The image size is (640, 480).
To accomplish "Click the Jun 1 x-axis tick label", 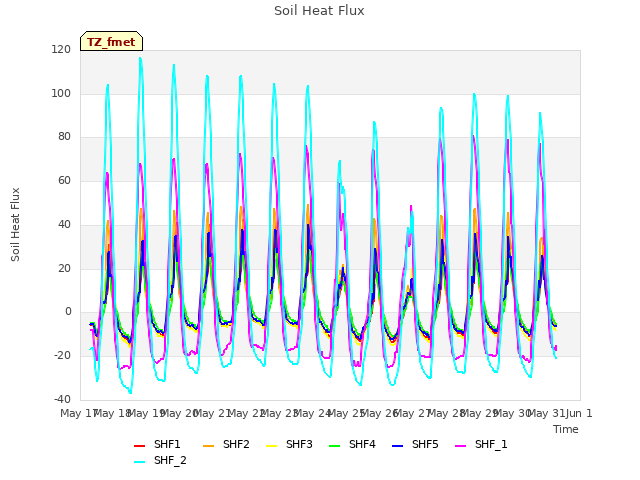I will coord(579,413).
